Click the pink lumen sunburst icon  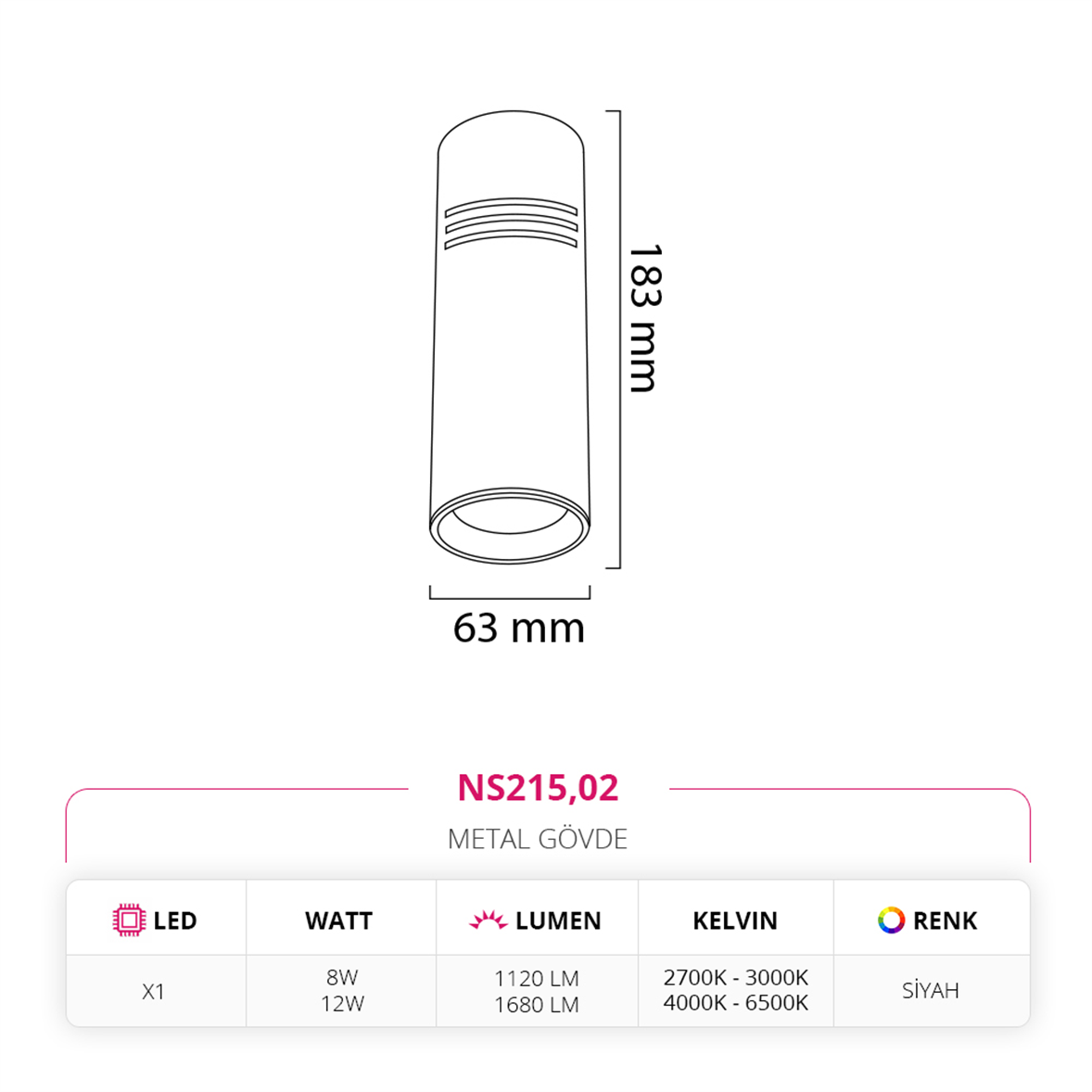489,920
